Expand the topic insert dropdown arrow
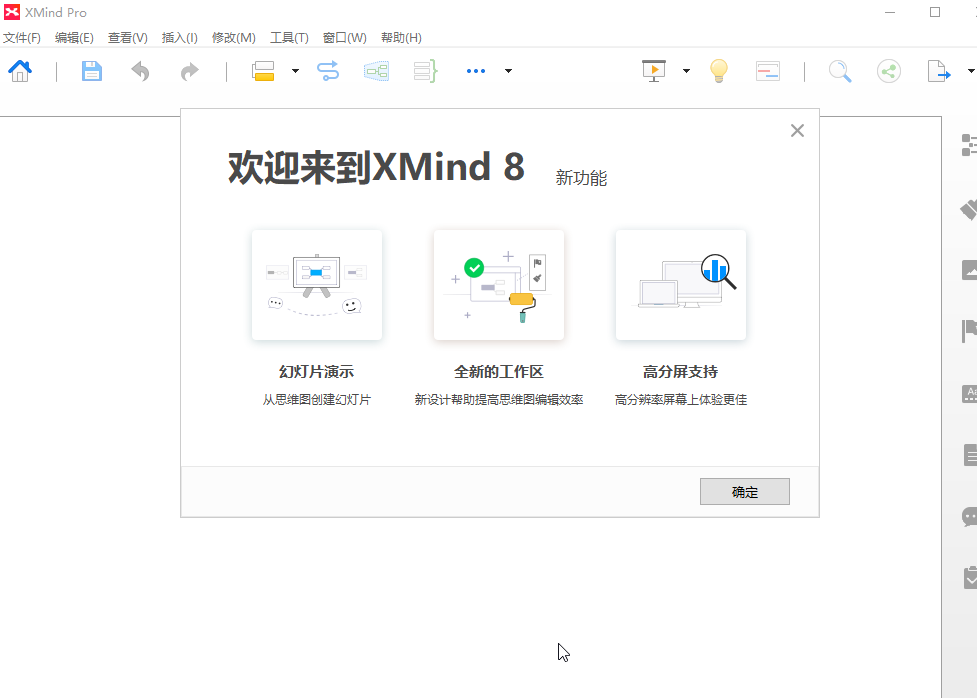Image resolution: width=977 pixels, height=698 pixels. click(295, 71)
